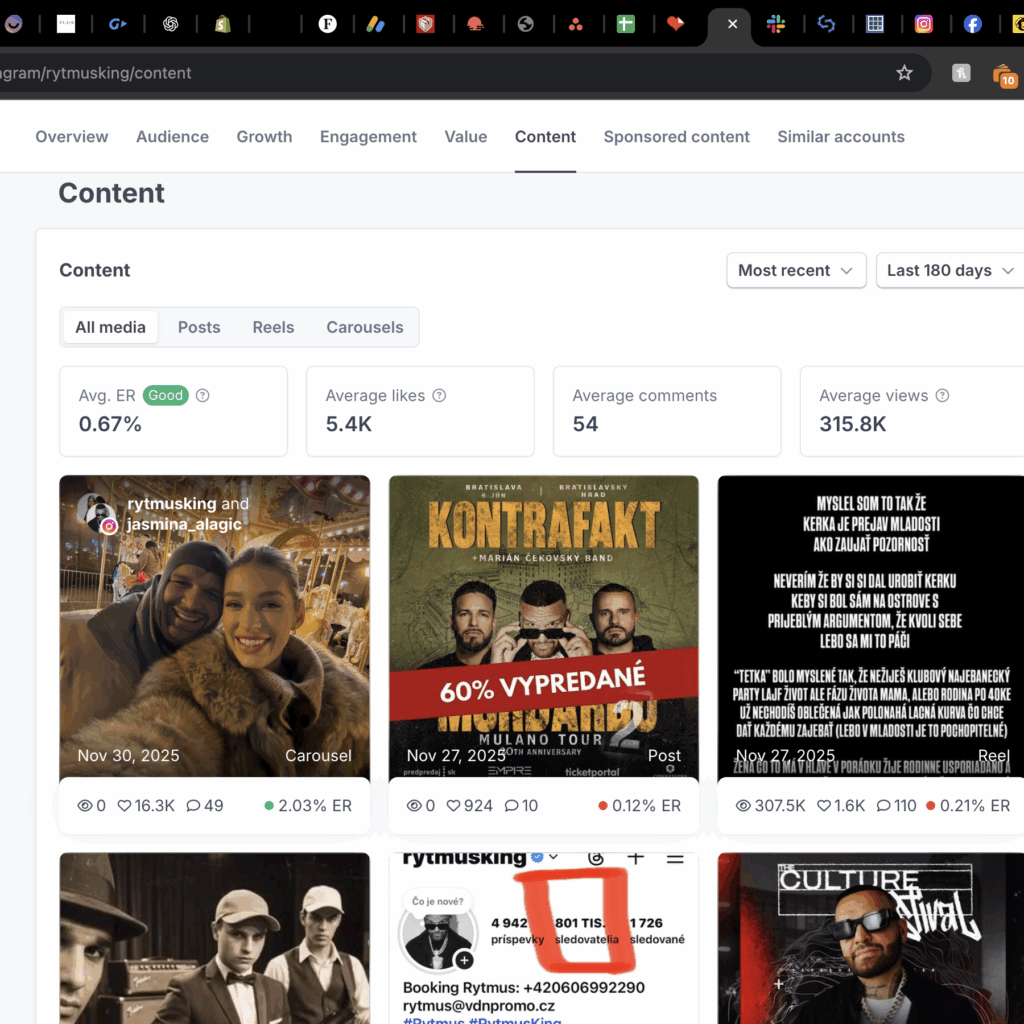Screen dimensions: 1024x1024
Task: Click the extension icon with 10 badge
Action: [x=1003, y=74]
